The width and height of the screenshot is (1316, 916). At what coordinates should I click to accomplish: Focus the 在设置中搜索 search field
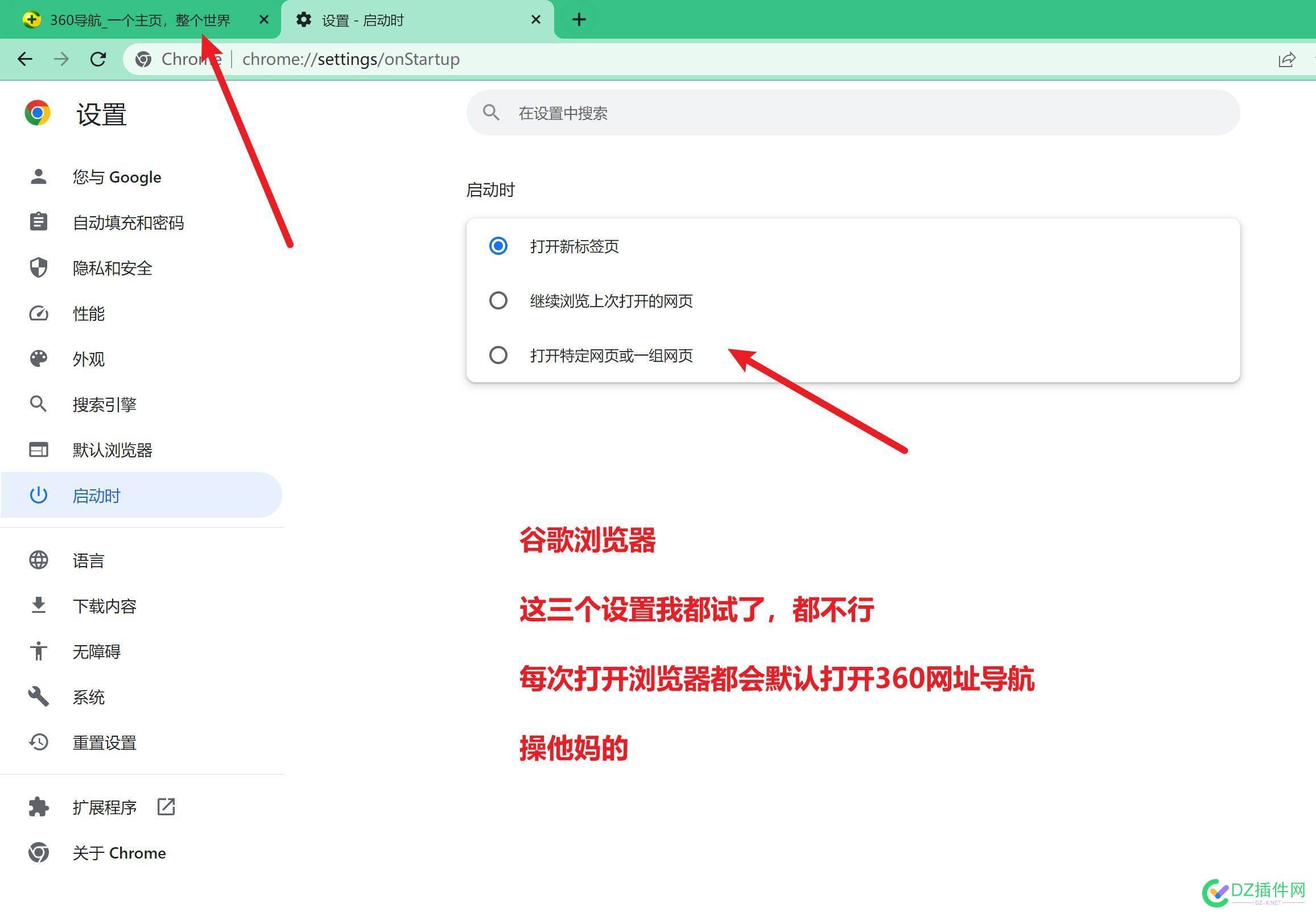coord(853,113)
